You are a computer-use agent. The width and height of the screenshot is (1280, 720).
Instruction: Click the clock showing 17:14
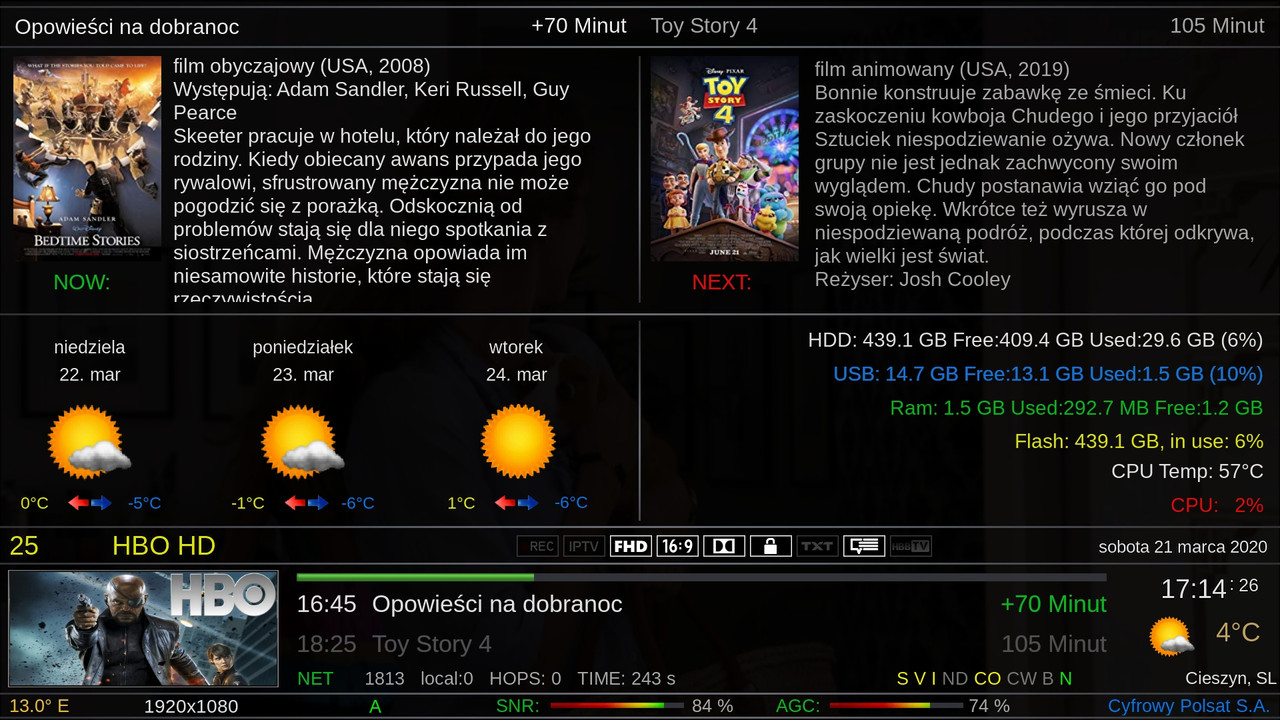[x=1193, y=589]
